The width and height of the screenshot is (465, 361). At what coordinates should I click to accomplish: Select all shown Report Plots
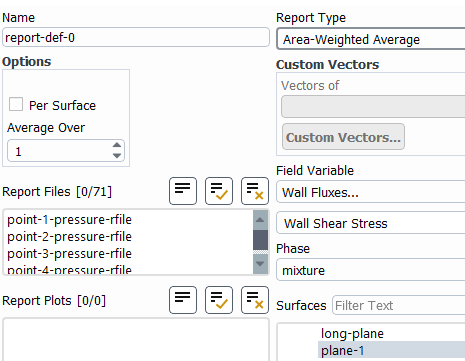[219, 300]
